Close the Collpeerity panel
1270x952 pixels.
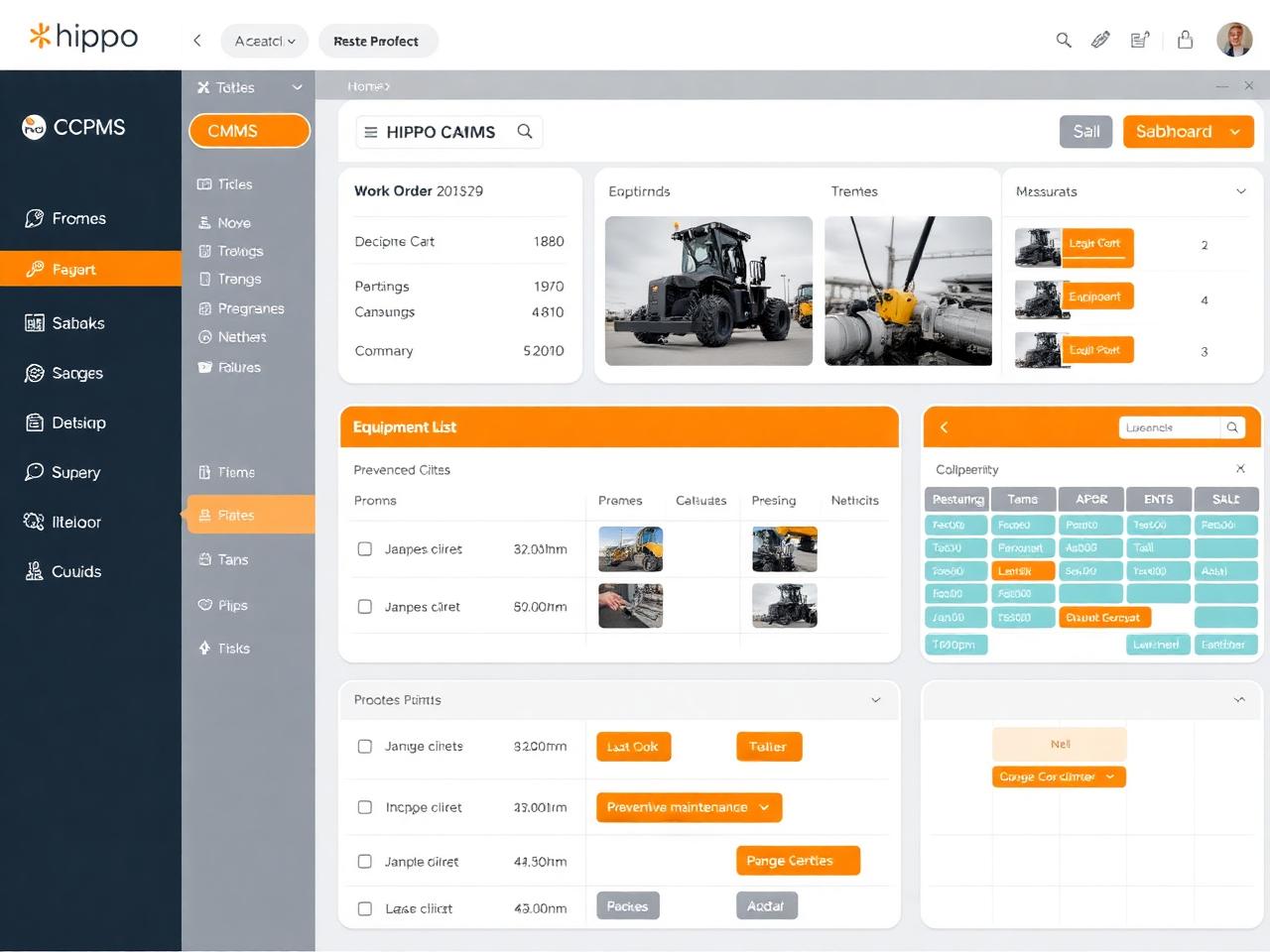click(1240, 468)
